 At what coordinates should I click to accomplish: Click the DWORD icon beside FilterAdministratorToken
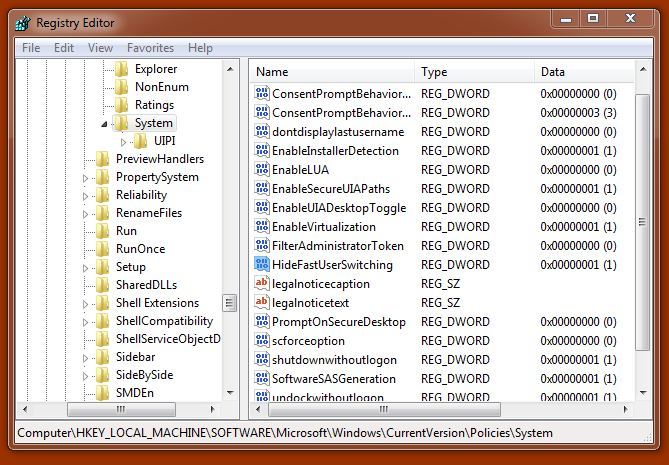click(x=262, y=245)
